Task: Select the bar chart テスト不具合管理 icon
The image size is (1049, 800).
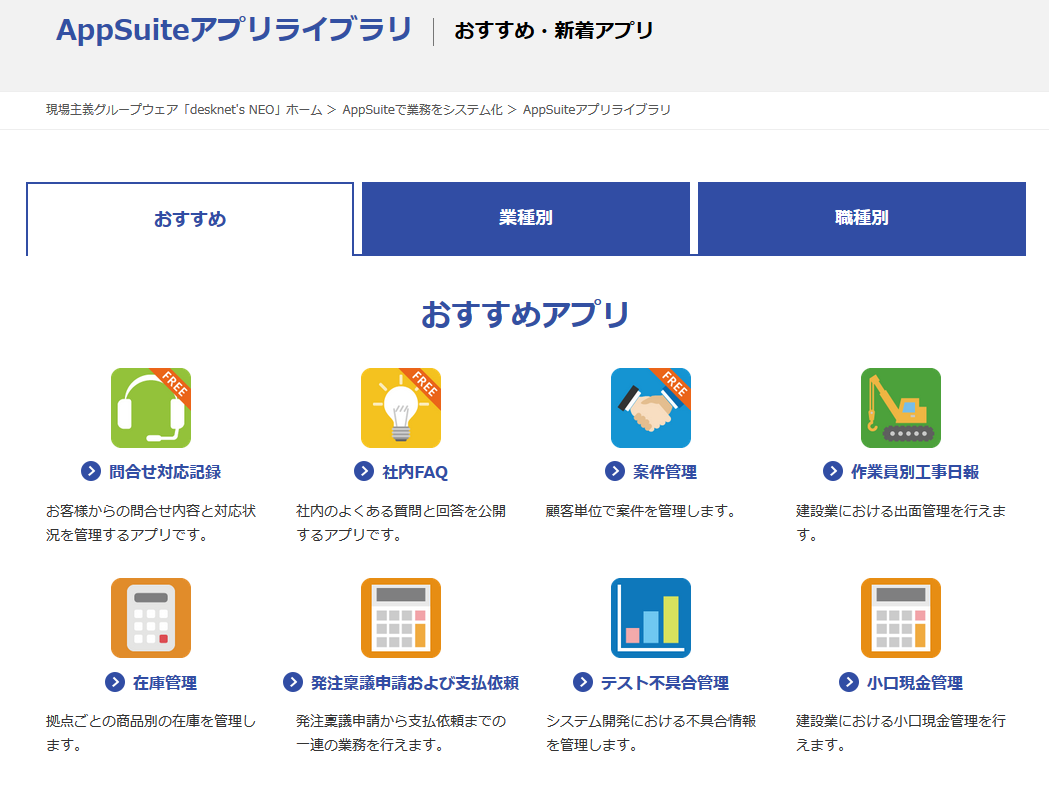Action: point(650,618)
